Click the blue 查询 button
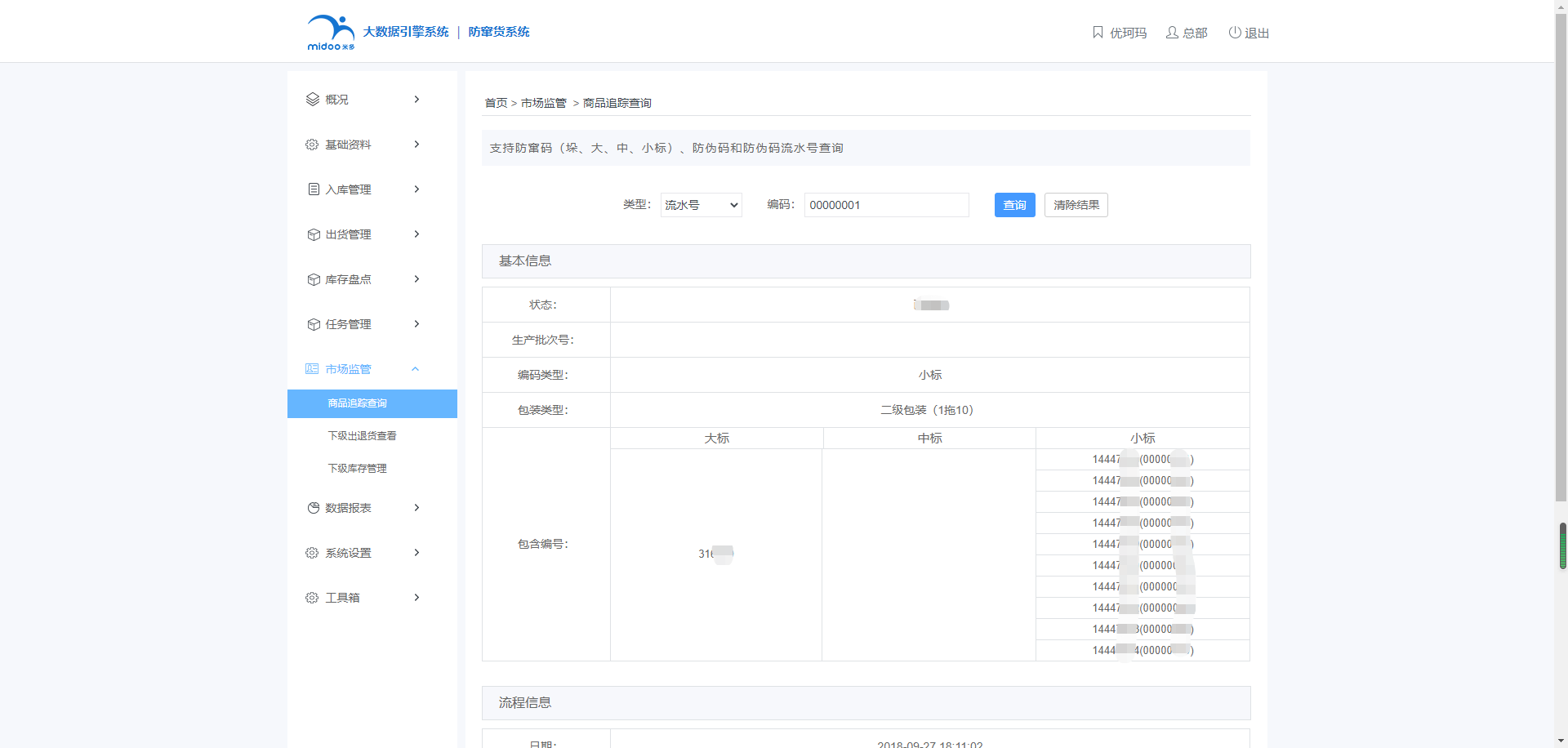Viewport: 1568px width, 748px height. pos(1014,205)
